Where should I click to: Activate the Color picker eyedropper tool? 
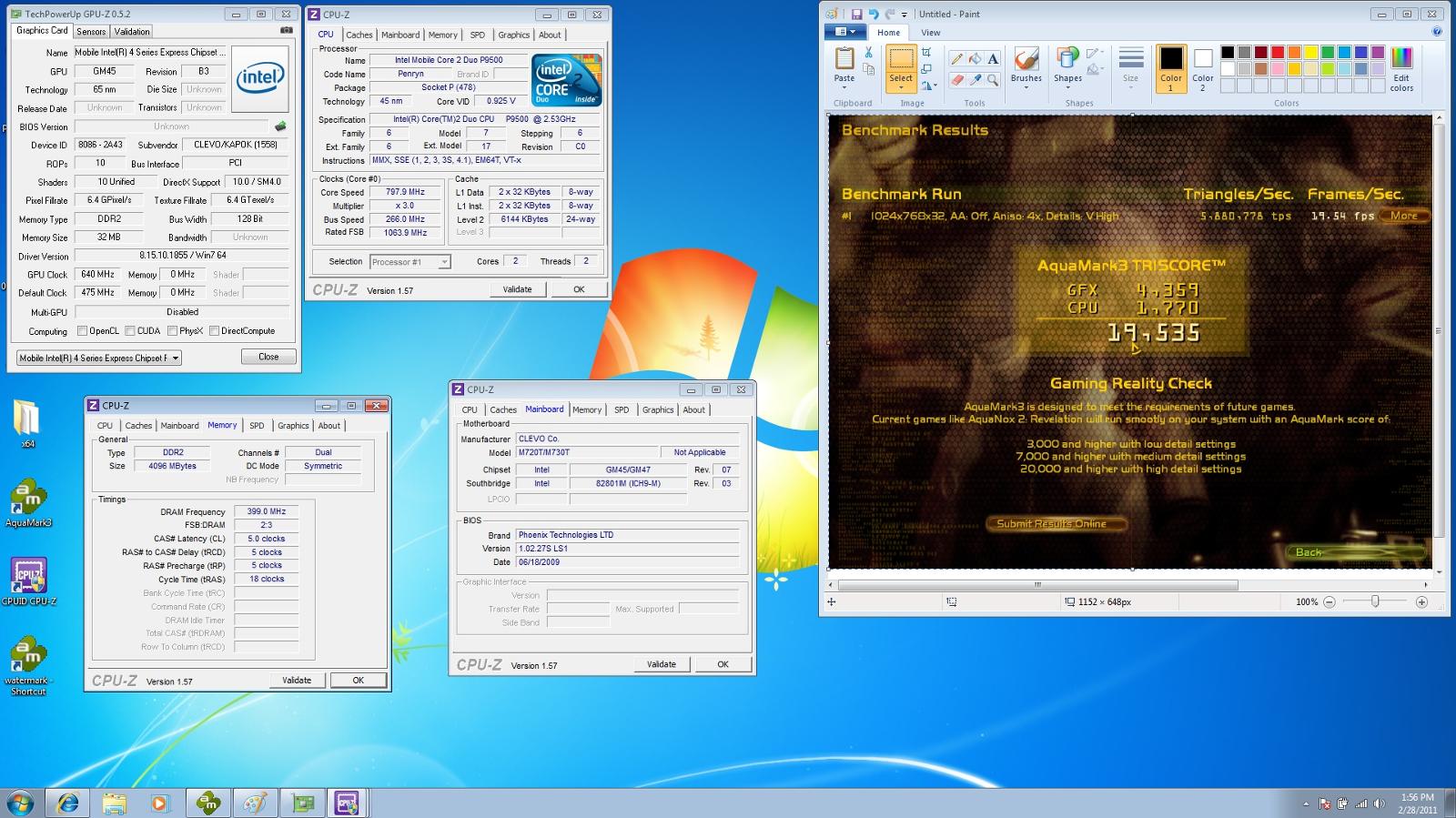coord(975,80)
